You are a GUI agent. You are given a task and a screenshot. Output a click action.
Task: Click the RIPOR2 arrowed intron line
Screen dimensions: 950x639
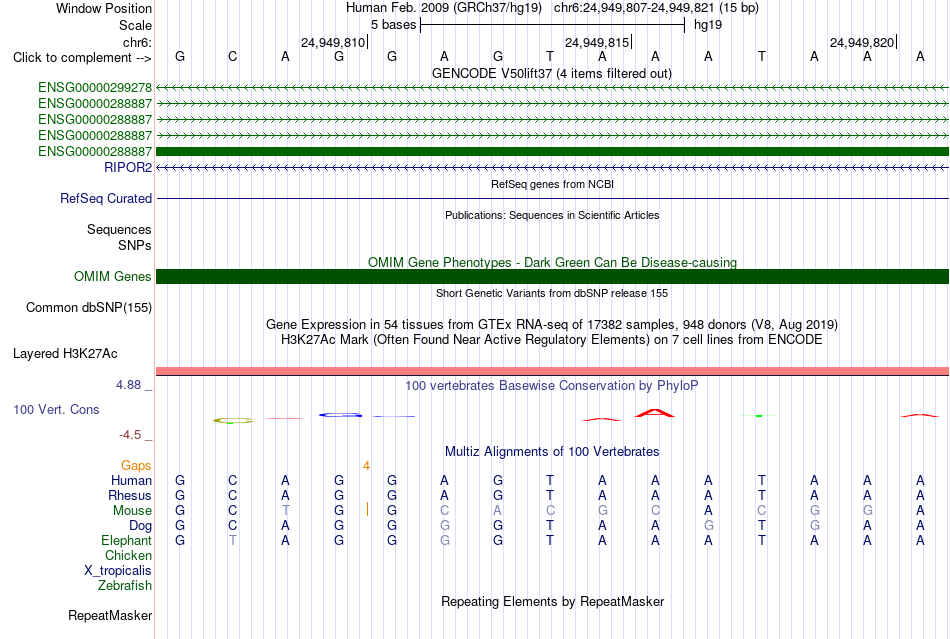pos(552,168)
